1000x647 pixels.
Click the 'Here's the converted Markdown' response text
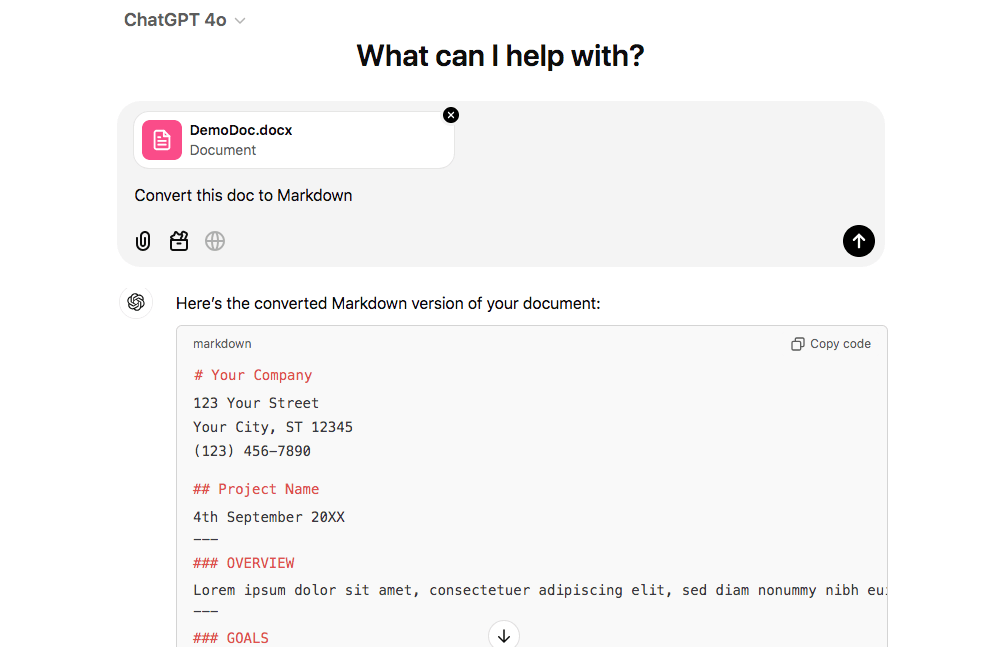tap(388, 303)
